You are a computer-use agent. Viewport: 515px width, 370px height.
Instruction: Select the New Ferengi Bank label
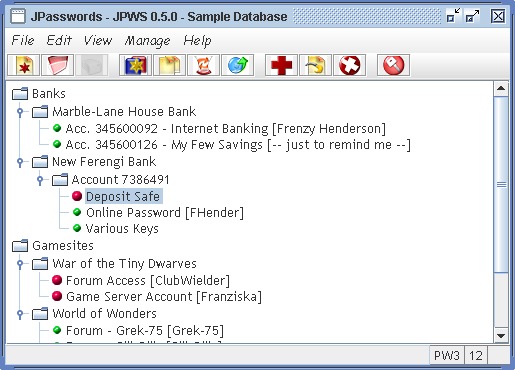tap(104, 162)
